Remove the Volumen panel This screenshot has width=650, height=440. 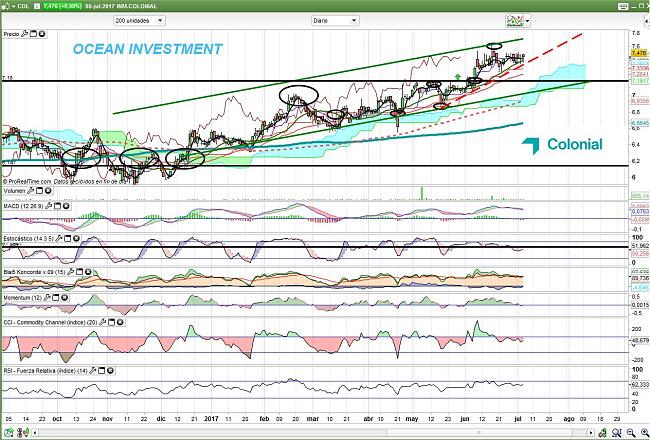48,191
